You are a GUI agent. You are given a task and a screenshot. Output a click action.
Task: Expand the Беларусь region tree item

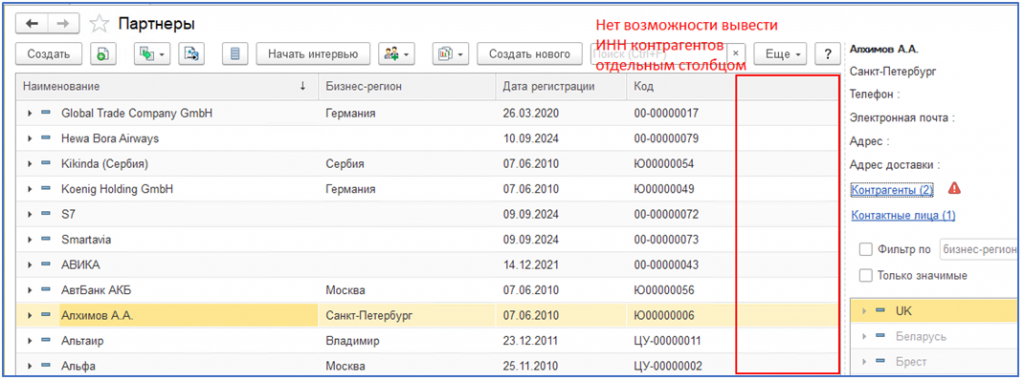pos(865,336)
